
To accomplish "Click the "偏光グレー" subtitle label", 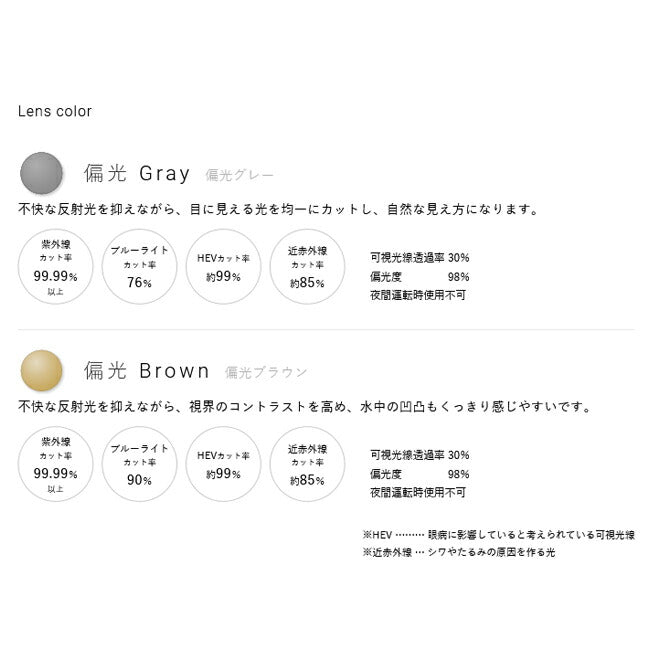I will click(x=240, y=174).
